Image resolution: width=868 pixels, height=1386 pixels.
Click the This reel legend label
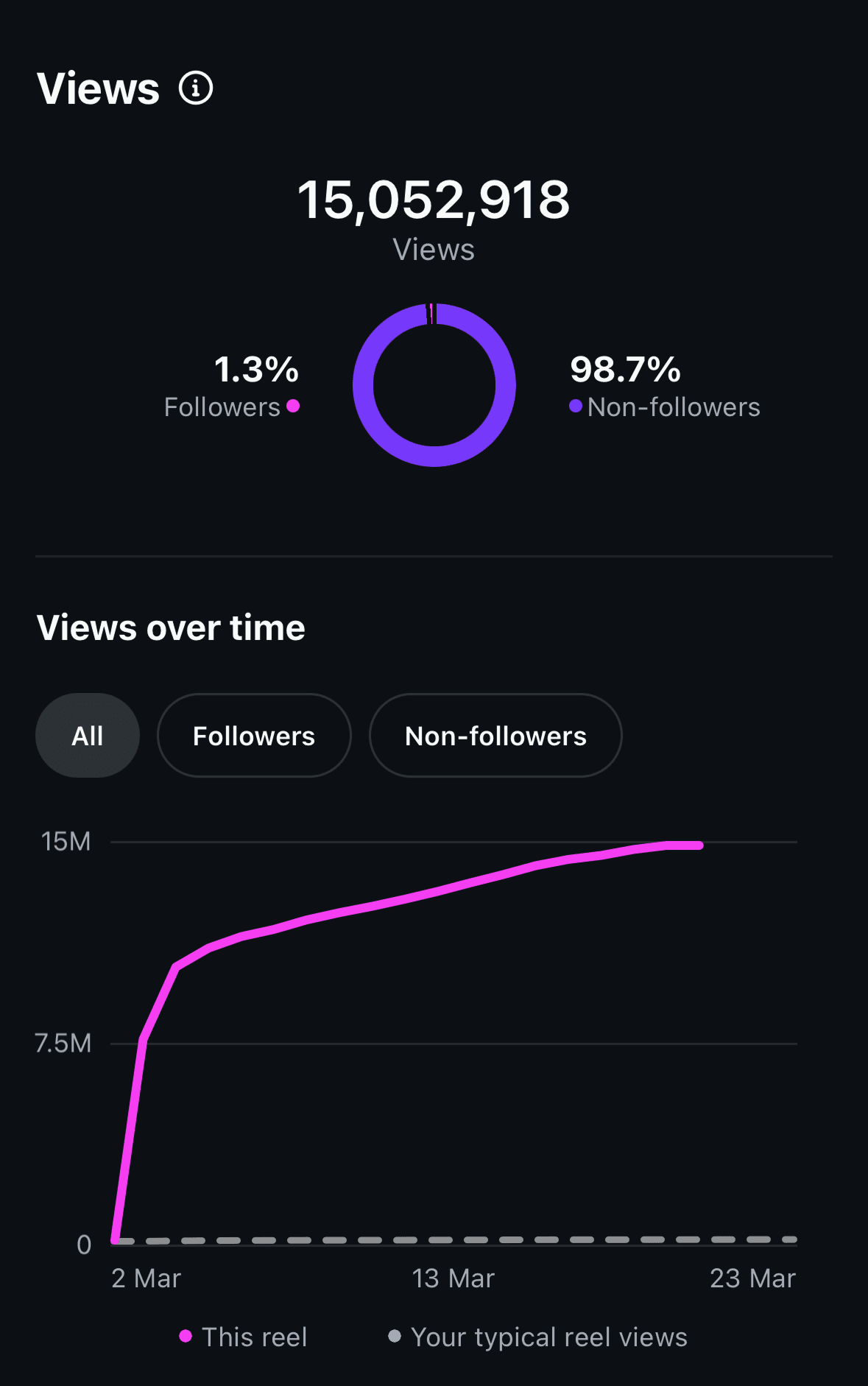(254, 1337)
